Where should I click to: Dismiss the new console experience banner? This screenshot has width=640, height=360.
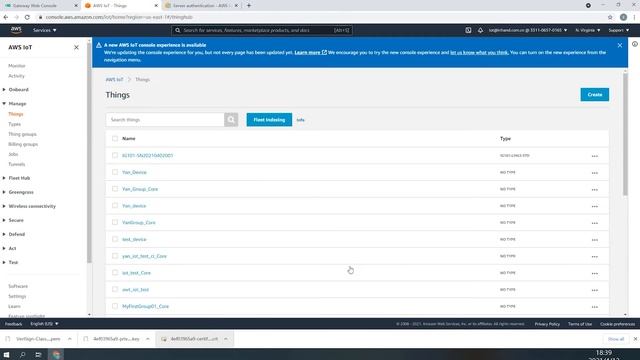(620, 45)
